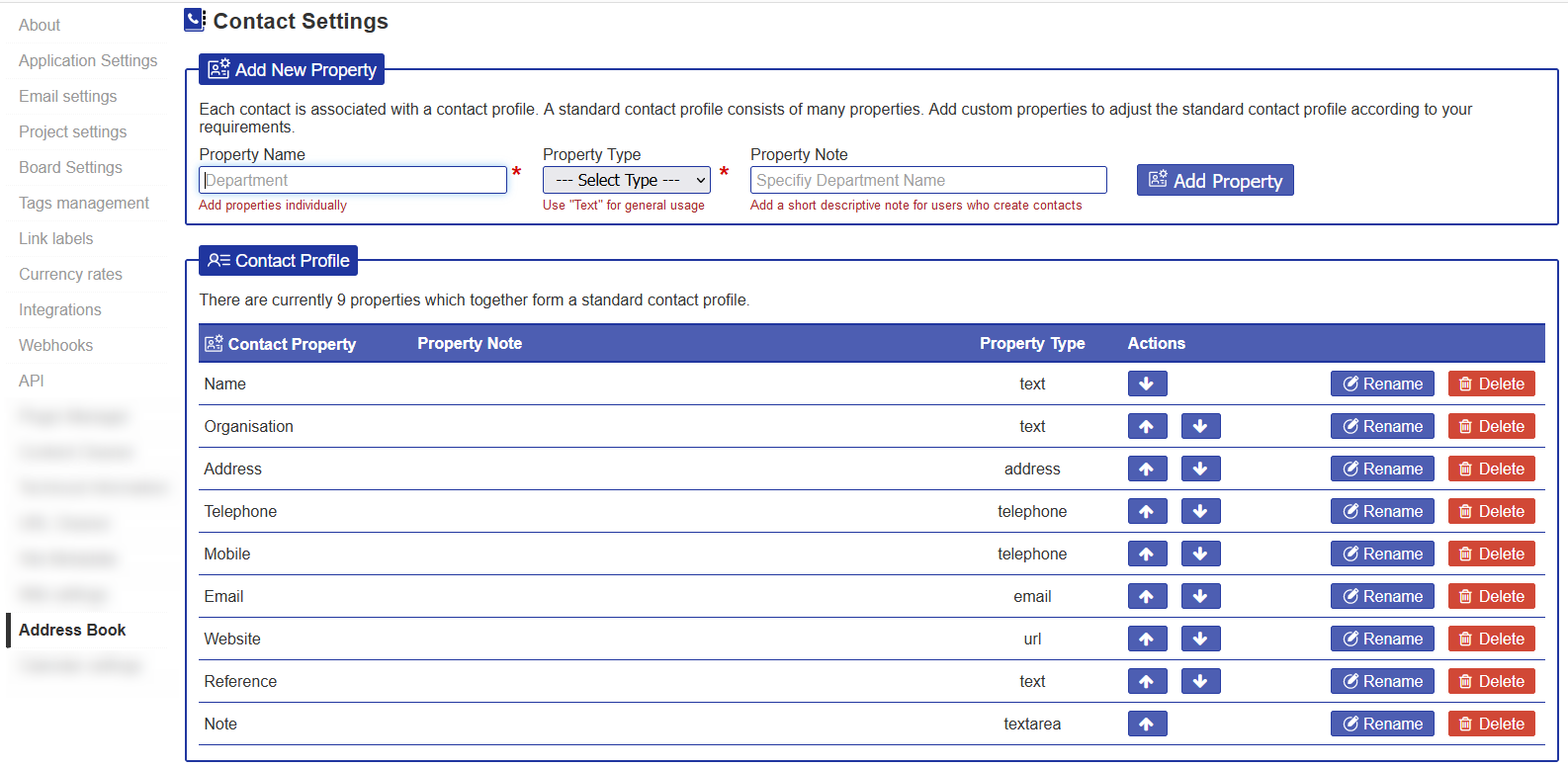Rename the Email property

[x=1382, y=596]
